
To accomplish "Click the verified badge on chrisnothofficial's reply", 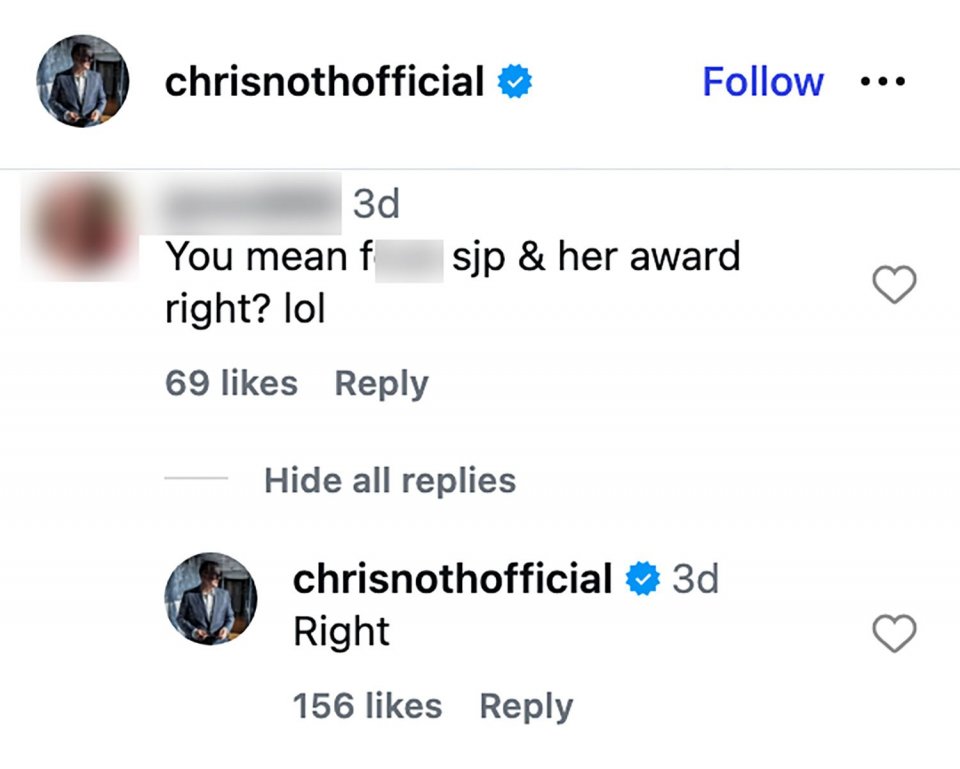I will click(643, 577).
